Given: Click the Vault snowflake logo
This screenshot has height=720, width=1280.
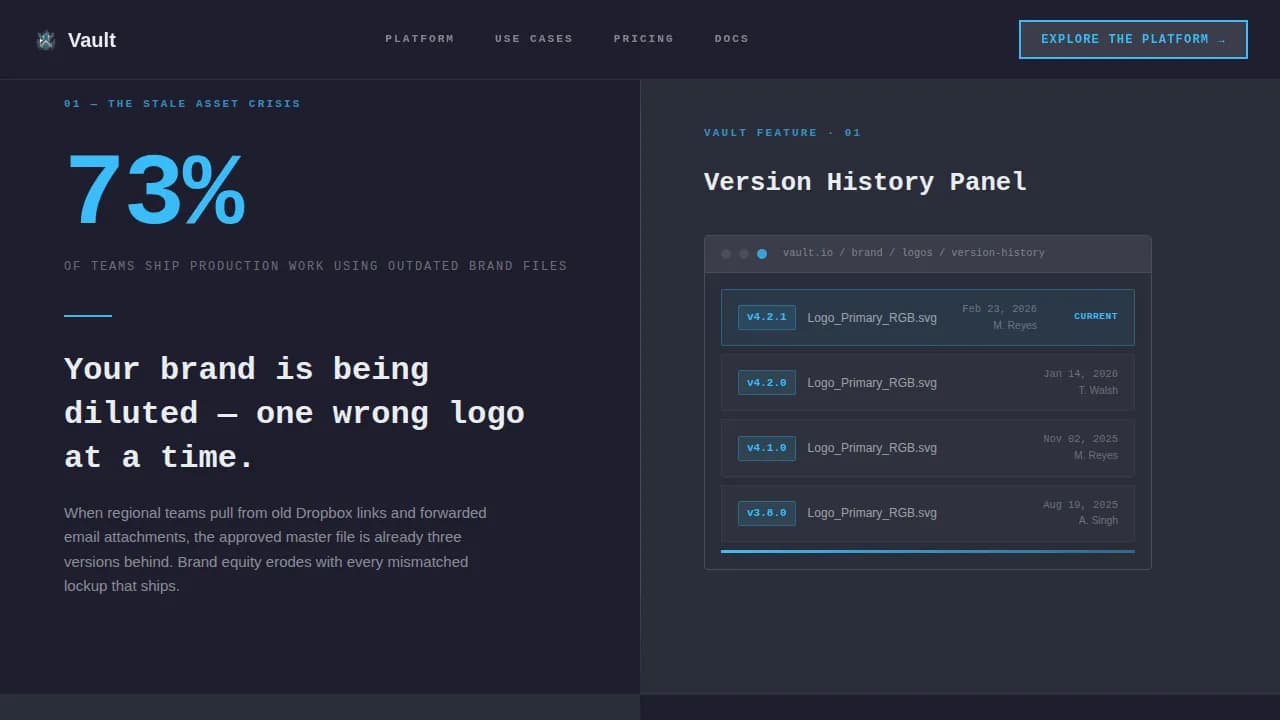Looking at the screenshot, I should tap(46, 39).
